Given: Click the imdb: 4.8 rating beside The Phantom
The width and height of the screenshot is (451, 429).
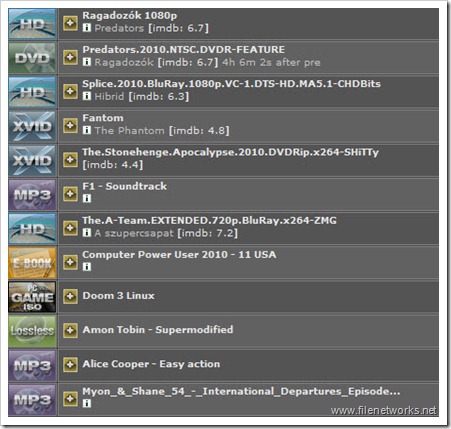Looking at the screenshot, I should pyautogui.click(x=199, y=130).
